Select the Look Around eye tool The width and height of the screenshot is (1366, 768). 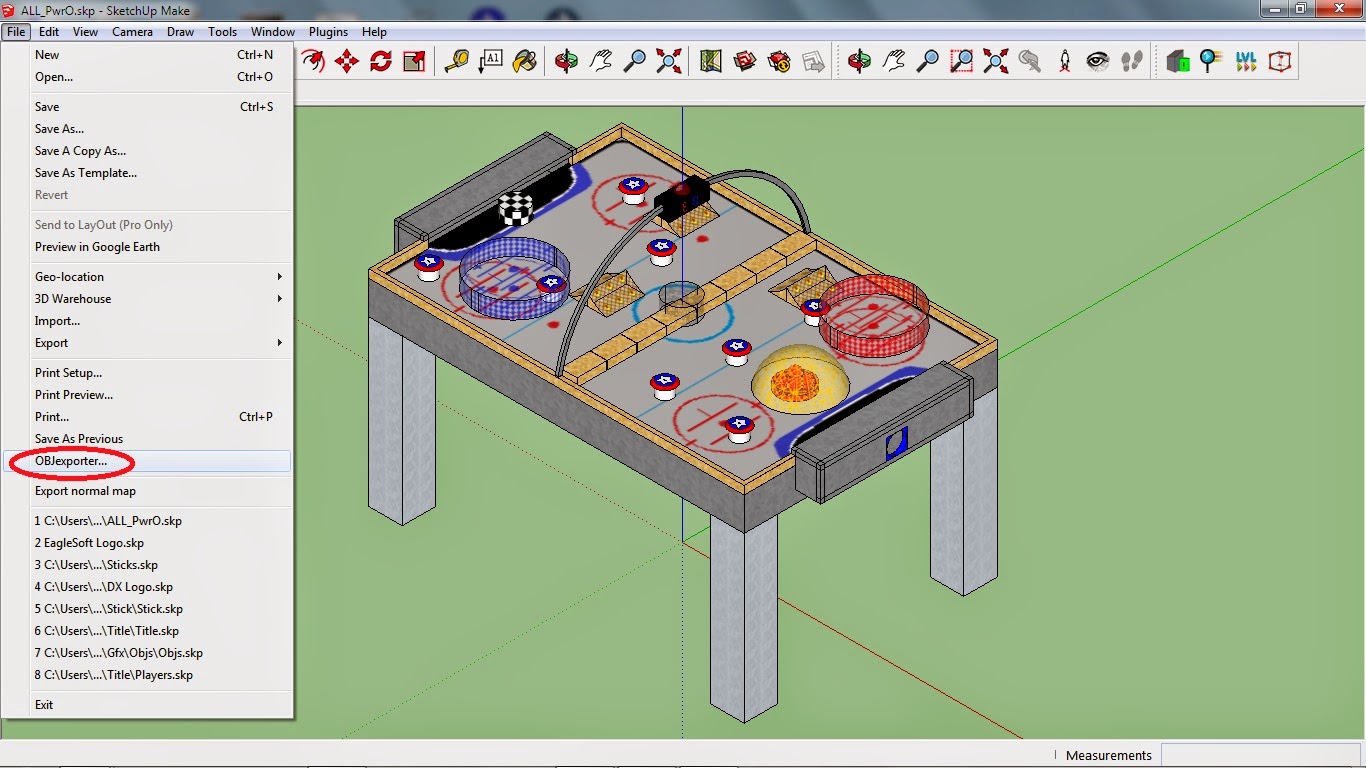pyautogui.click(x=1098, y=61)
